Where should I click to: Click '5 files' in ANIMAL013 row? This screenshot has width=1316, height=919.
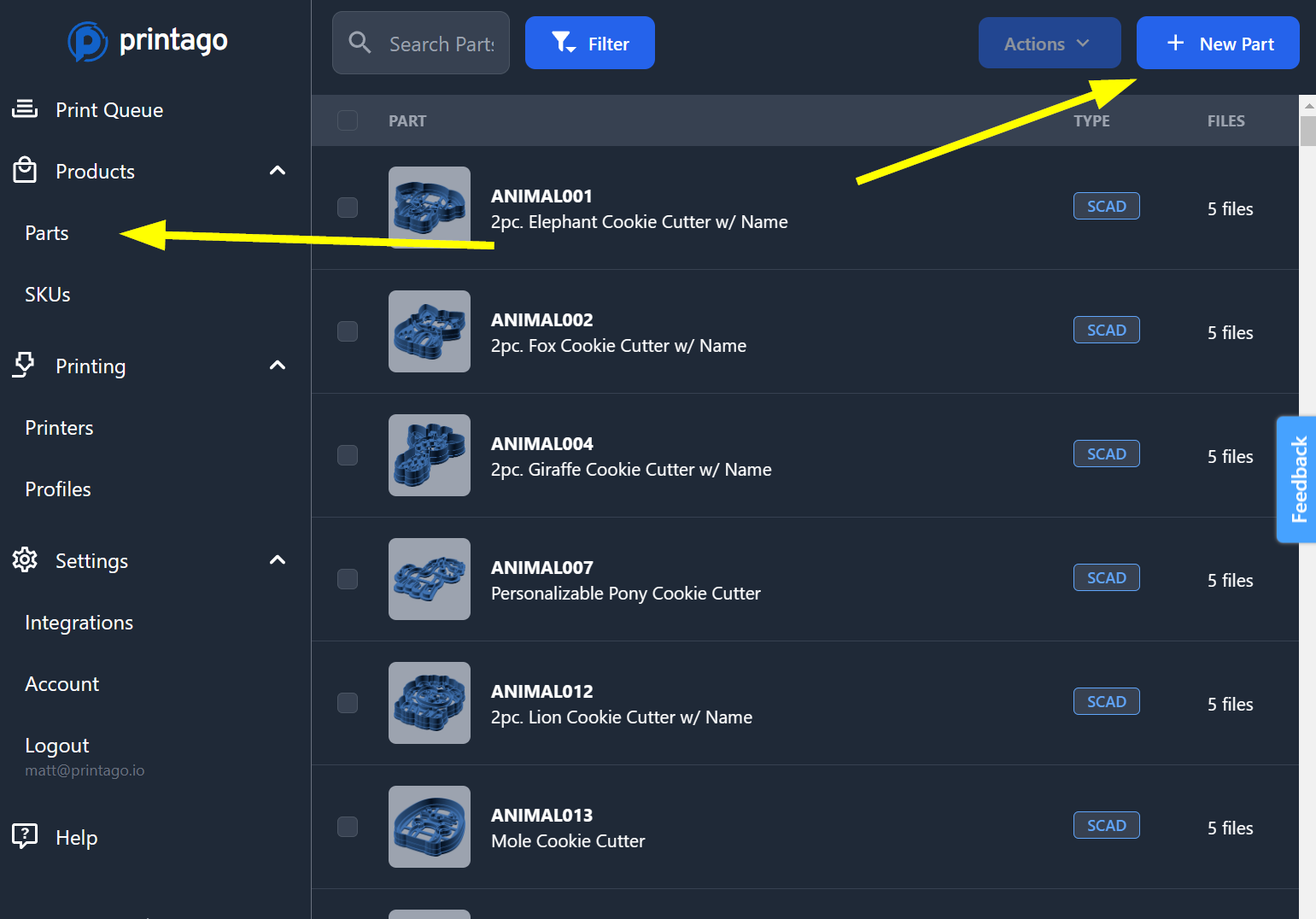tap(1230, 828)
